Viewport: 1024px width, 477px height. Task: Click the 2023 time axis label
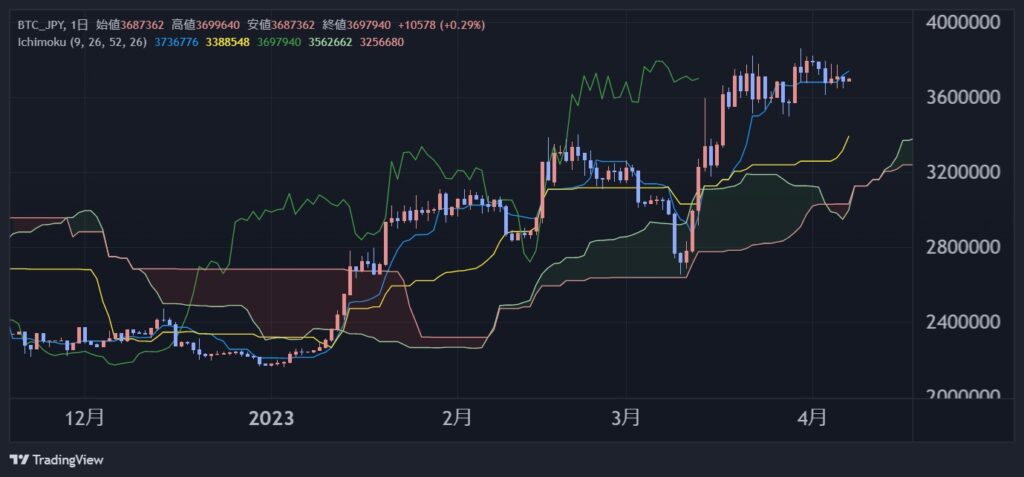[271, 417]
